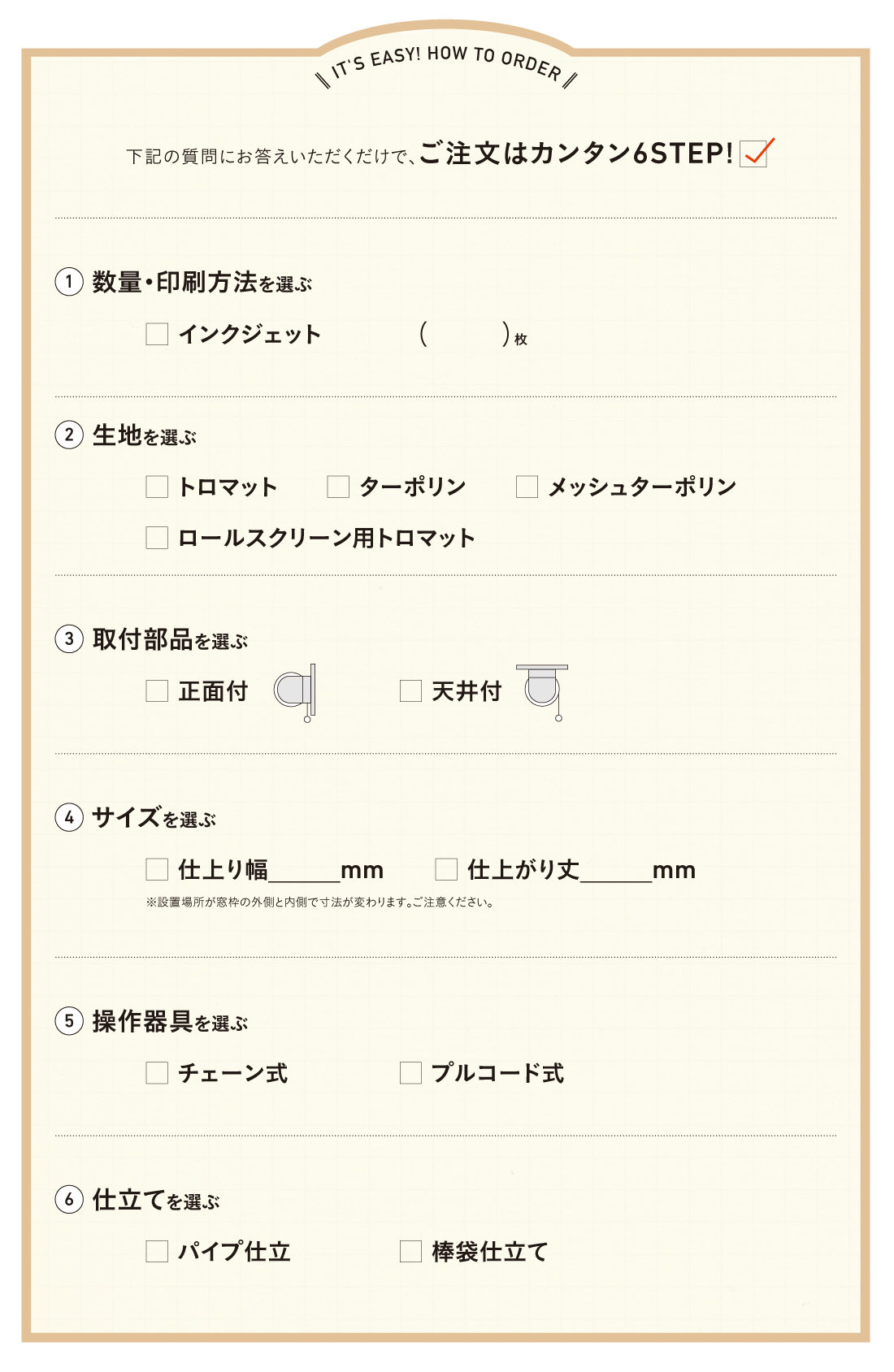Enable the メッシュターポリン checkbox
Image resolution: width=894 pixels, height=1372 pixels.
(527, 487)
